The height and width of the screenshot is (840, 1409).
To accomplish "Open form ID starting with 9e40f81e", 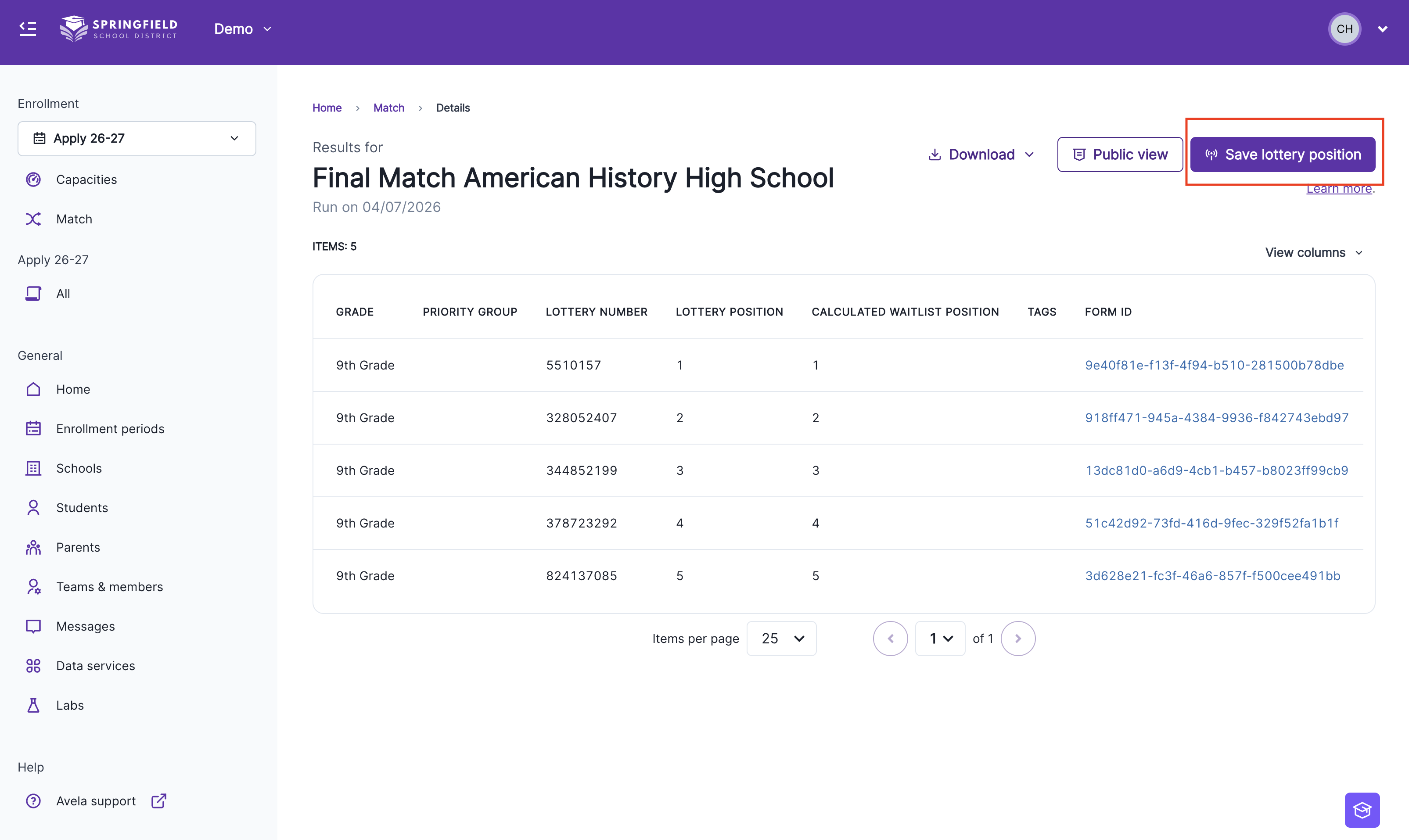I will [x=1214, y=365].
